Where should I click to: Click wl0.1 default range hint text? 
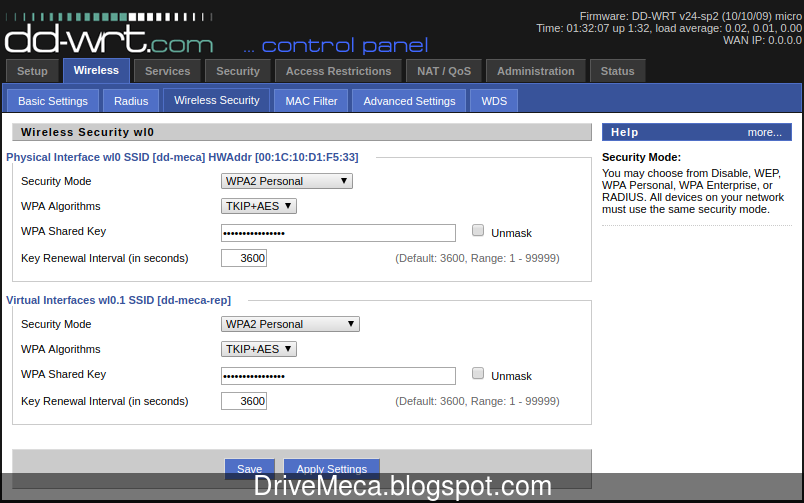click(477, 401)
